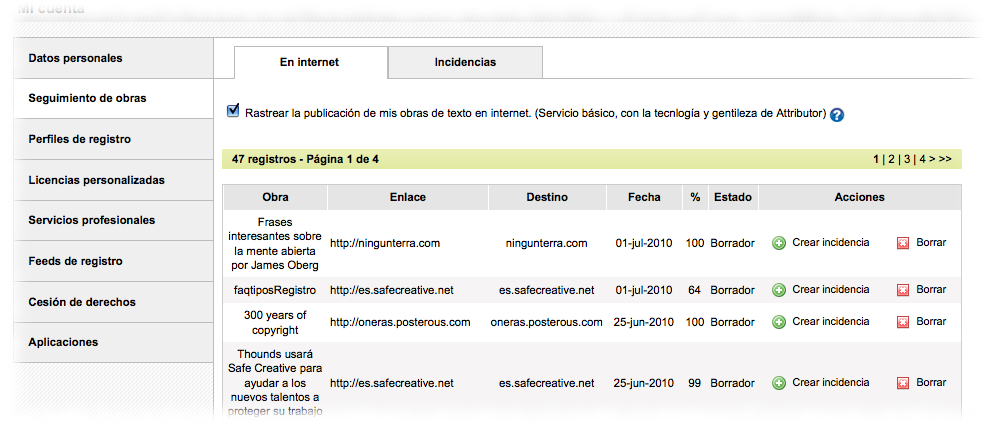Open Perfiles de registro section

80,139
